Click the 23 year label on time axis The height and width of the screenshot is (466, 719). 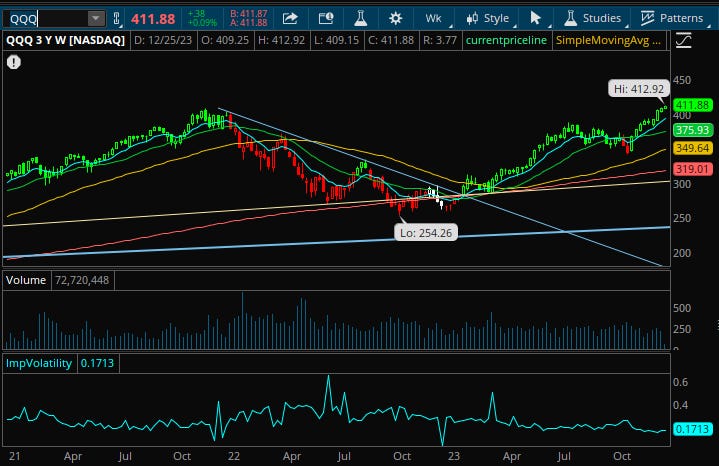(x=454, y=456)
